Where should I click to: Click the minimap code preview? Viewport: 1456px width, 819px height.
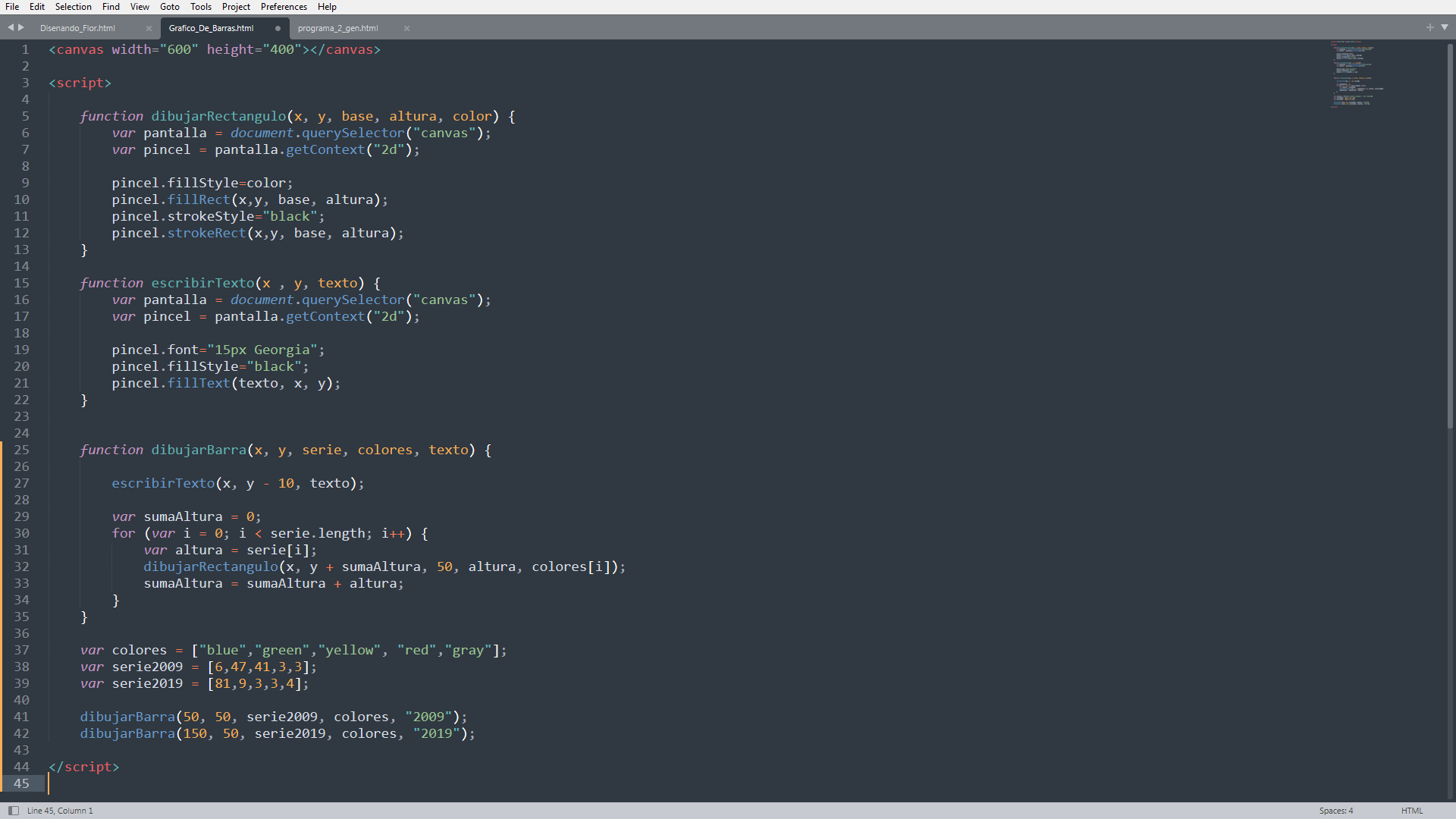coord(1357,74)
